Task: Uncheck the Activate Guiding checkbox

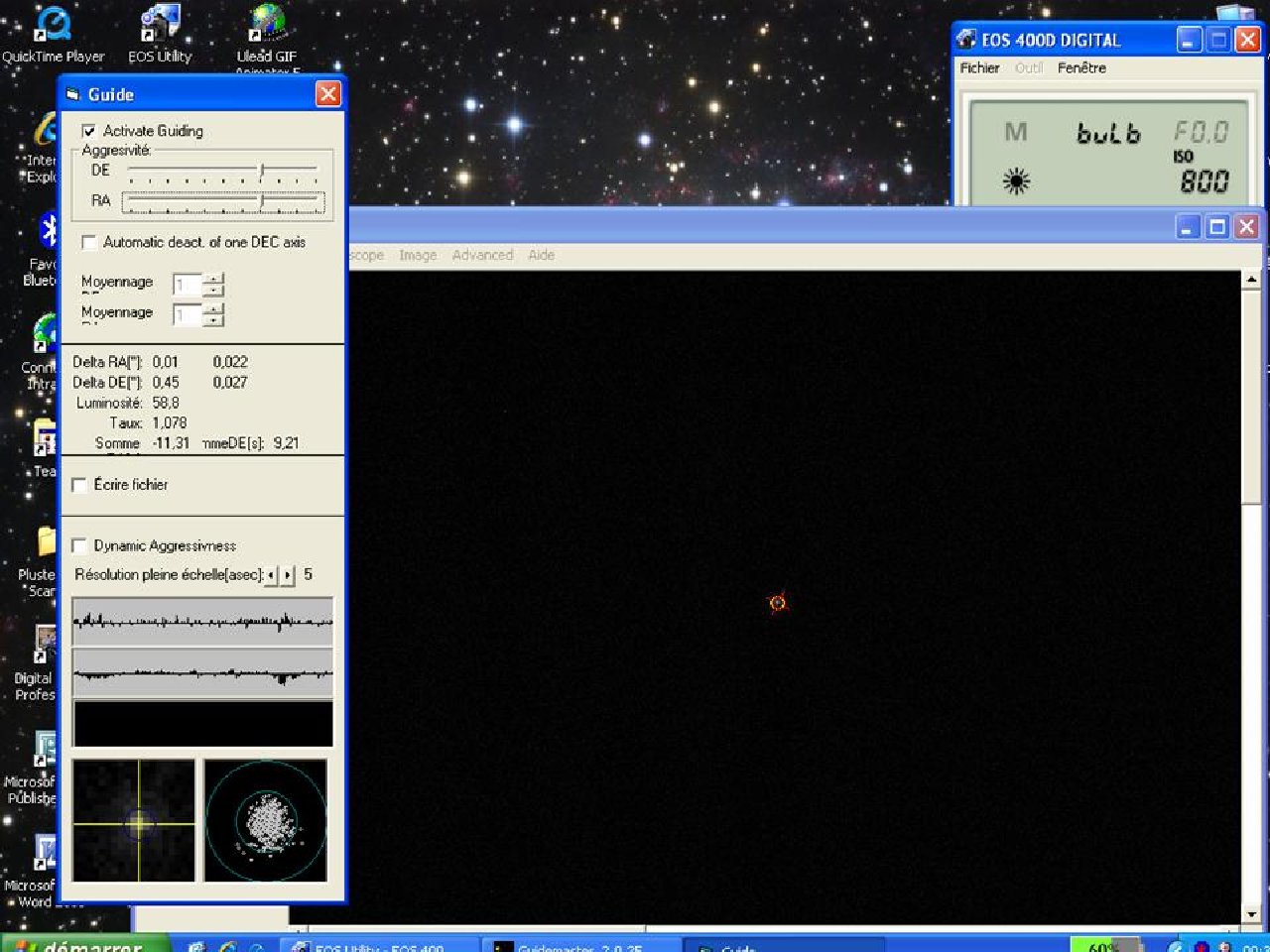Action: pyautogui.click(x=89, y=131)
